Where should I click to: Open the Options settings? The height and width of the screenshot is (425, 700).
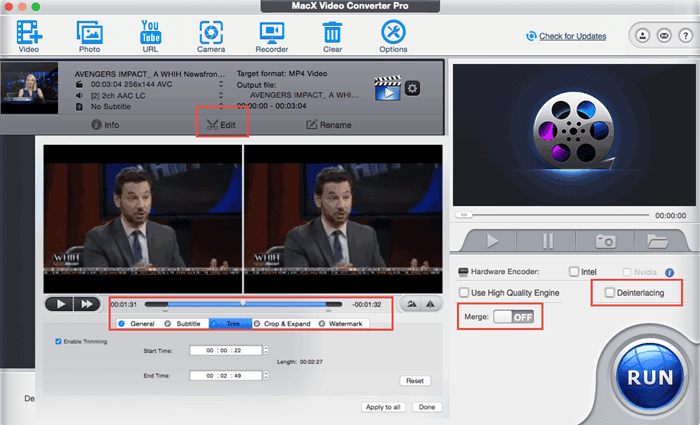pyautogui.click(x=393, y=36)
